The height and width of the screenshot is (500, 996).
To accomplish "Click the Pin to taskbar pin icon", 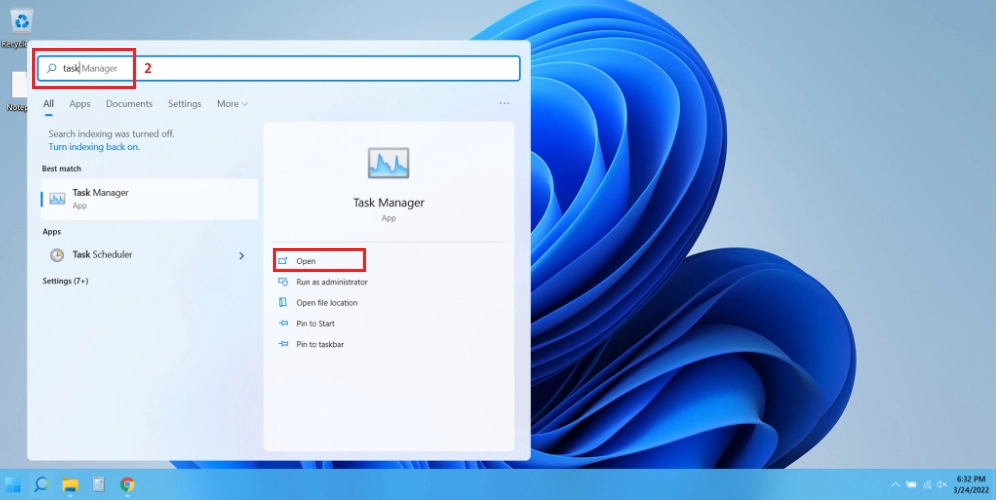I will 283,344.
